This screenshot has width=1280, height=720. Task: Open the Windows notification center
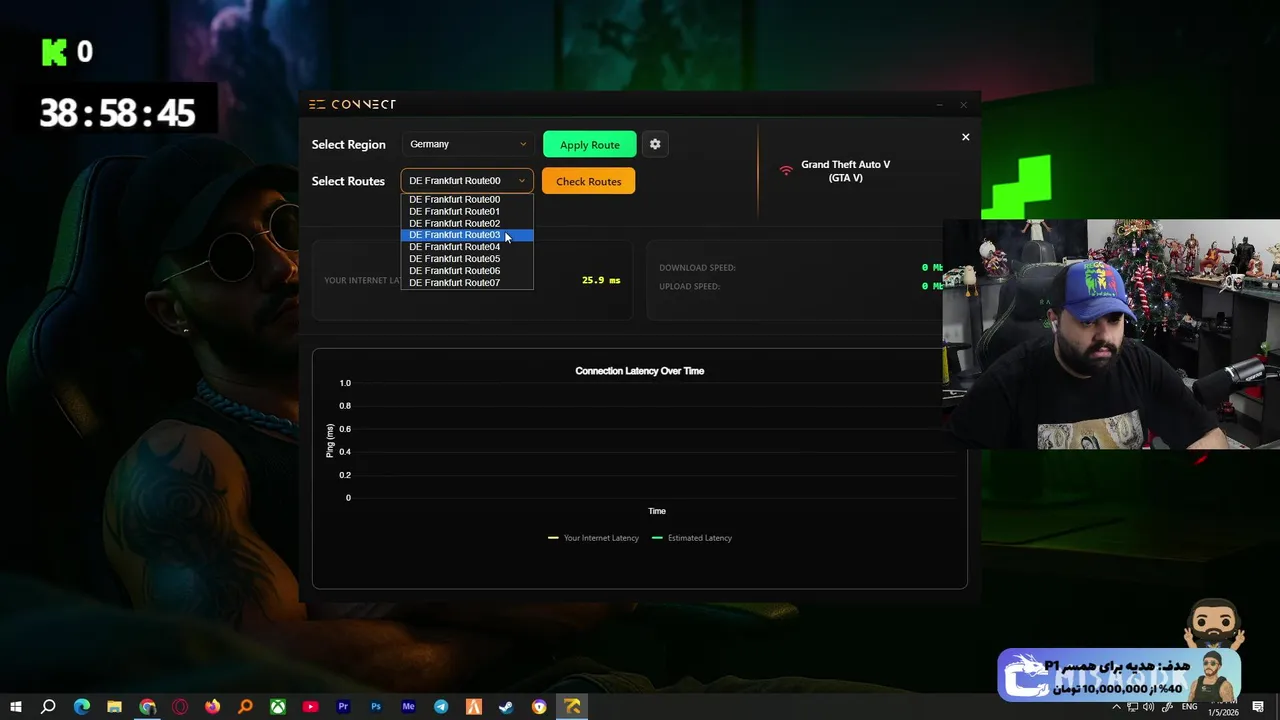(1258, 707)
